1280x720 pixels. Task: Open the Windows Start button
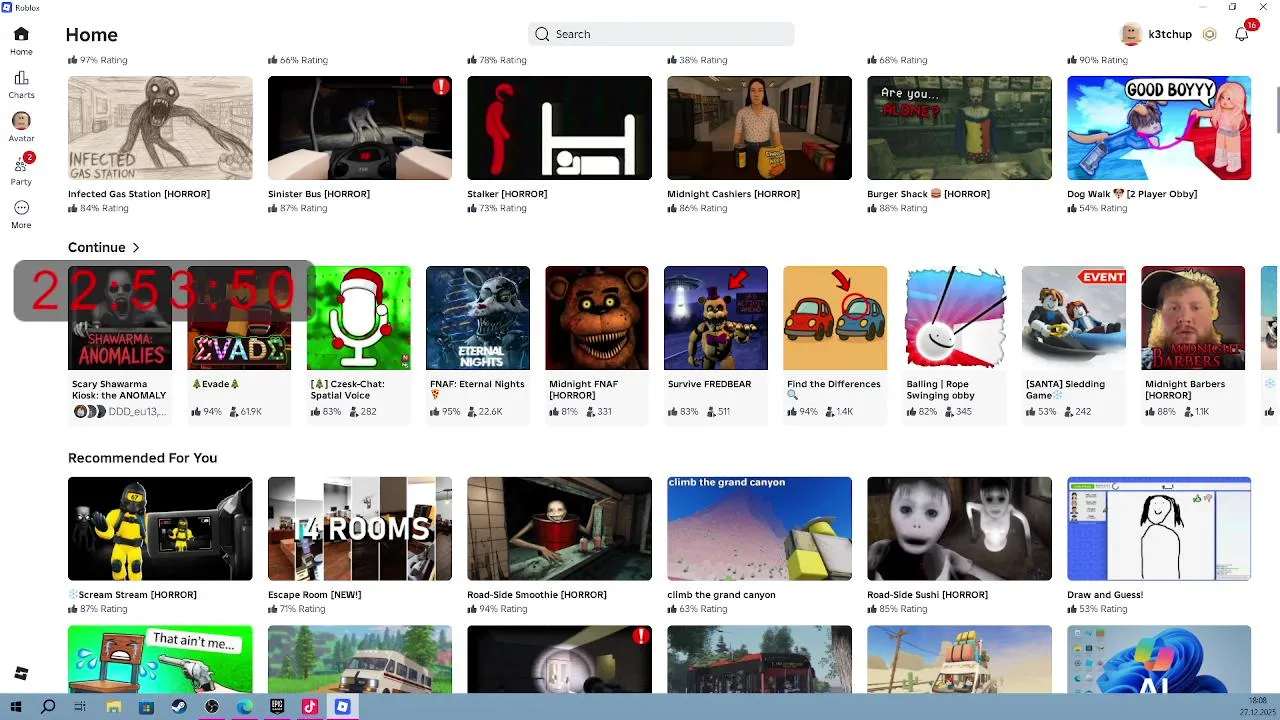click(x=15, y=707)
